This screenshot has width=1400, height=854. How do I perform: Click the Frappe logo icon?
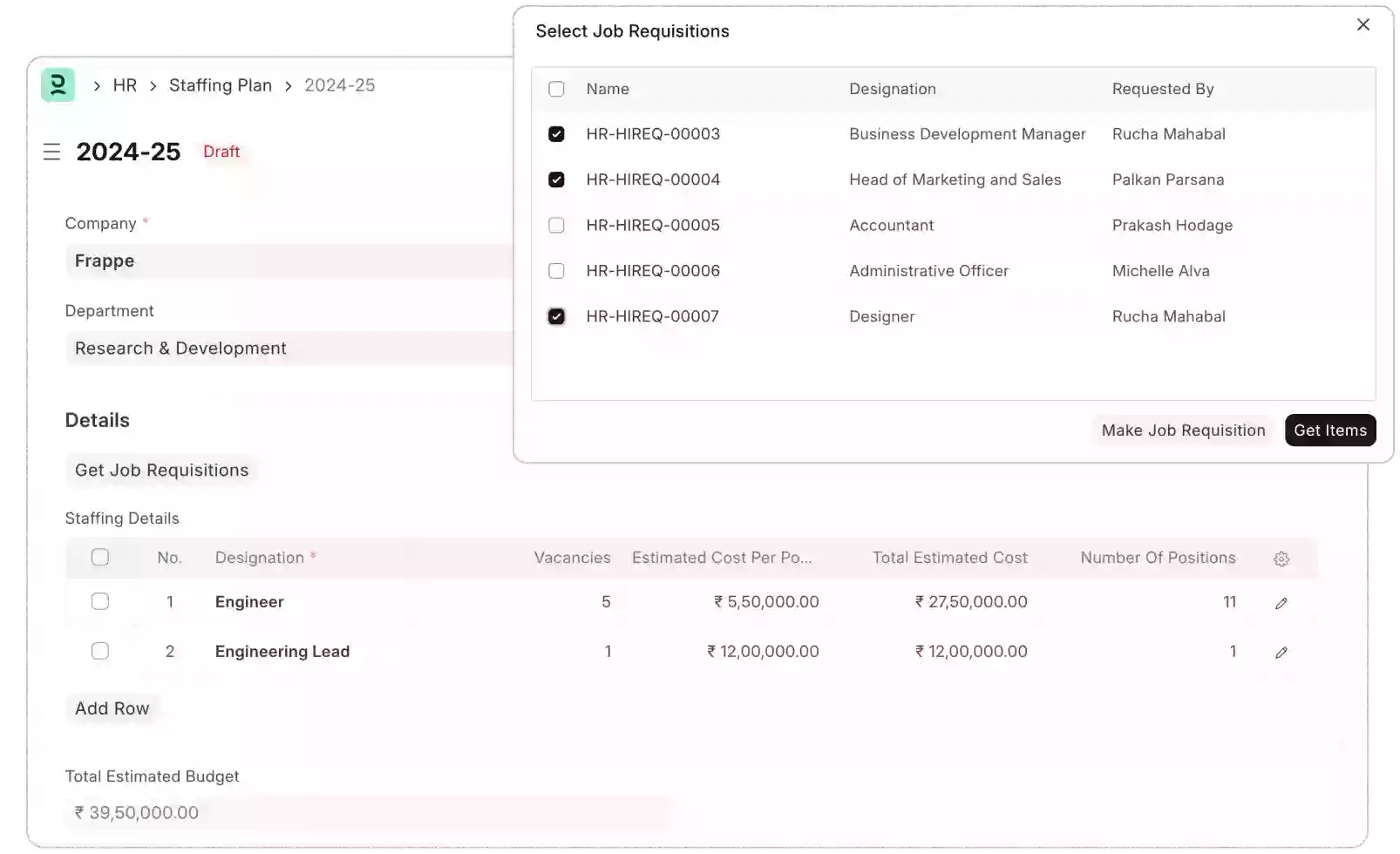click(58, 85)
